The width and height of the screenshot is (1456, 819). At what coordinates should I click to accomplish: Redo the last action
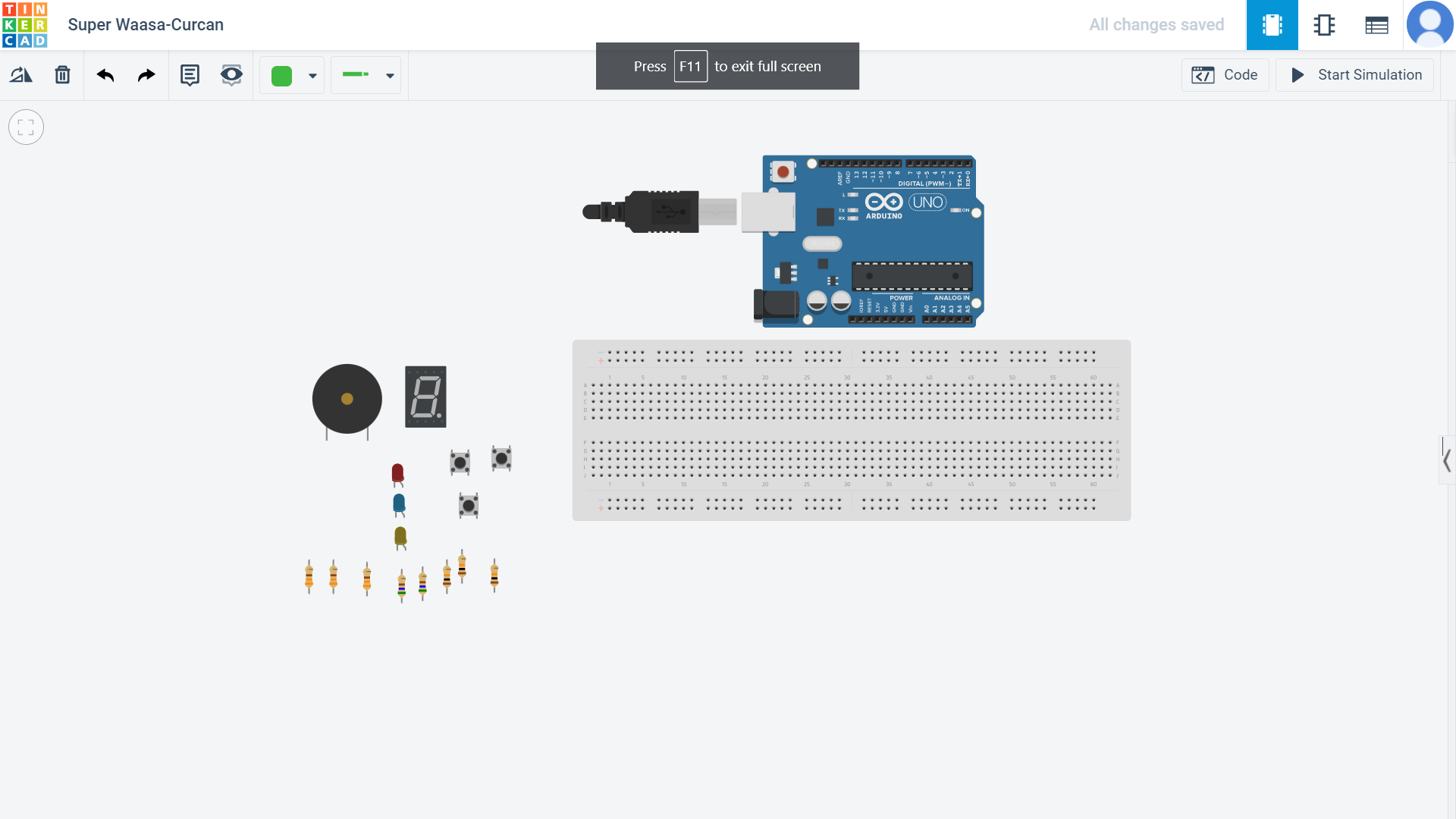click(146, 75)
